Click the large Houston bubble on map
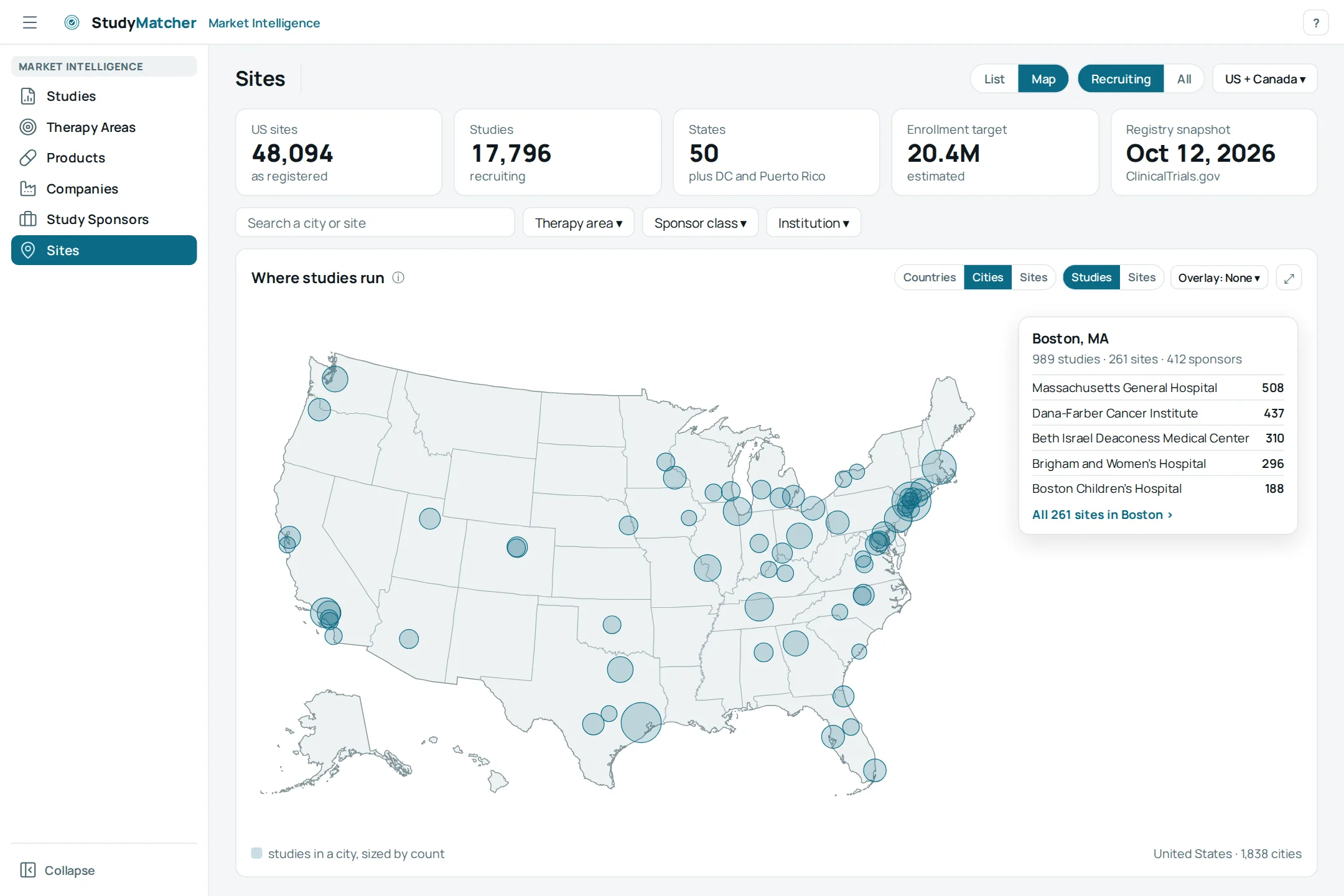 [641, 722]
